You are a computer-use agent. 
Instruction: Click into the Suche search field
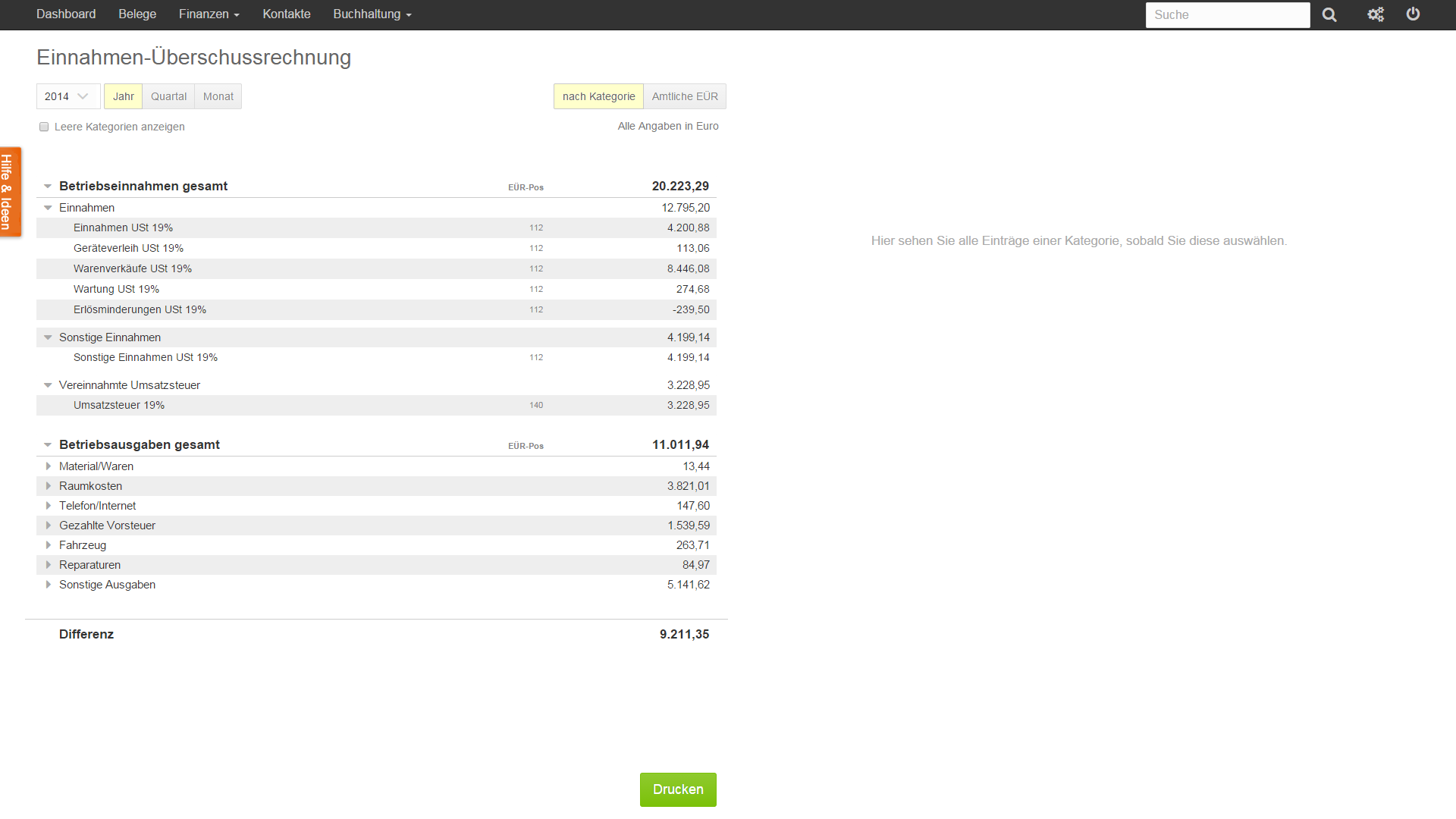click(x=1227, y=15)
